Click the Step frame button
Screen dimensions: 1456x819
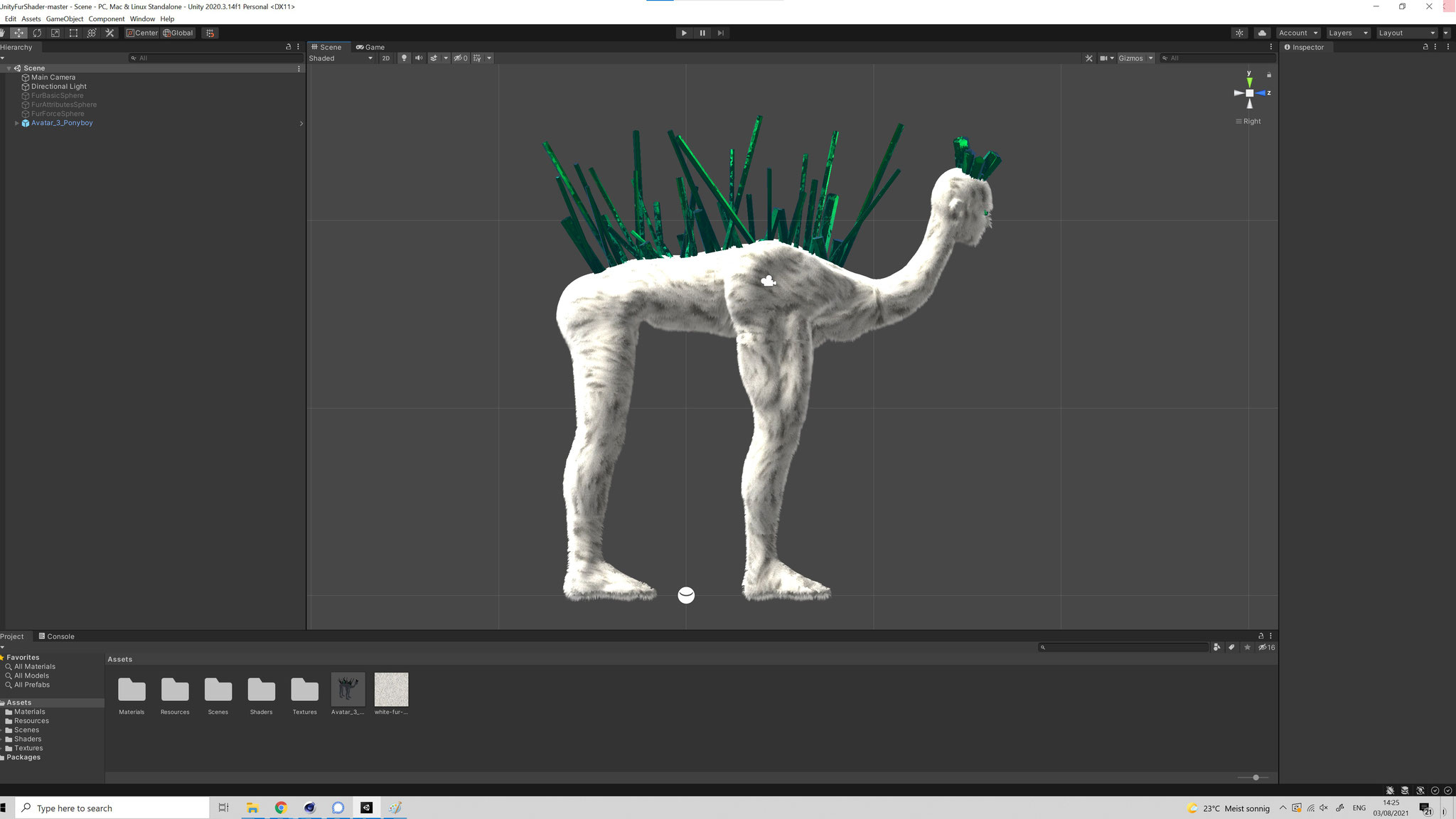click(x=721, y=33)
